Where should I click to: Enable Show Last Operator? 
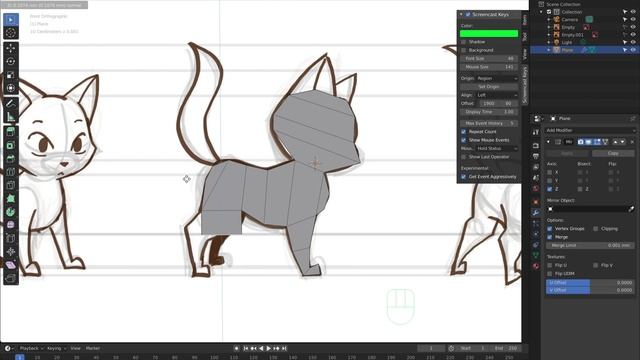pos(463,157)
